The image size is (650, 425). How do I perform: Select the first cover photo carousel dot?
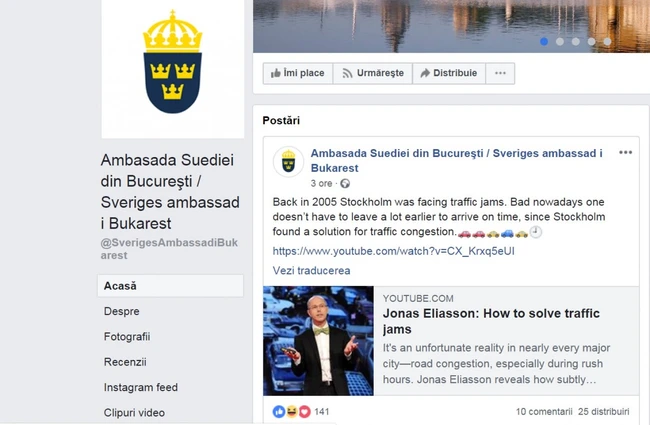(x=544, y=41)
